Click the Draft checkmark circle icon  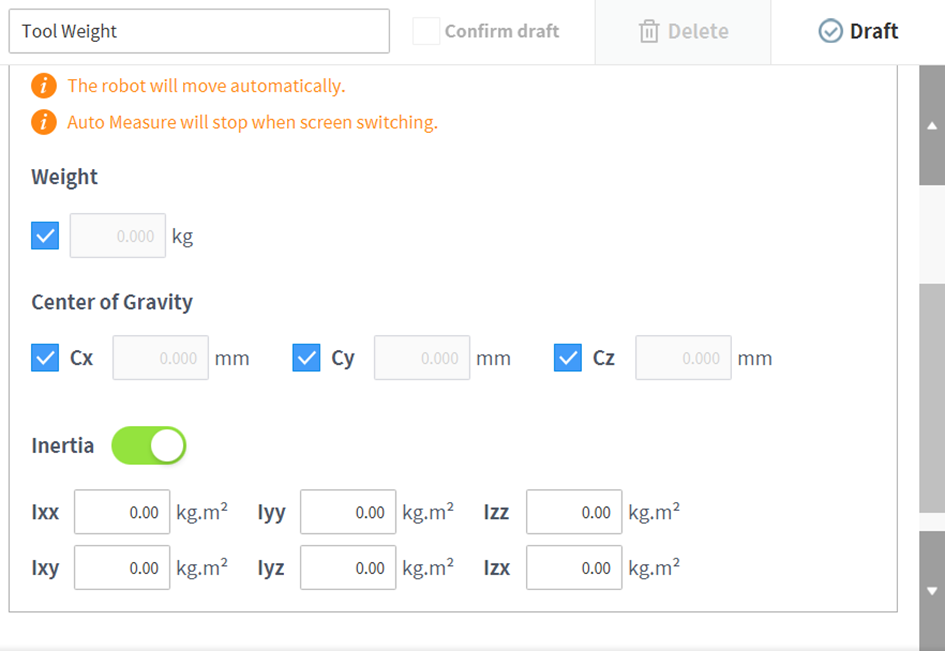(x=830, y=32)
